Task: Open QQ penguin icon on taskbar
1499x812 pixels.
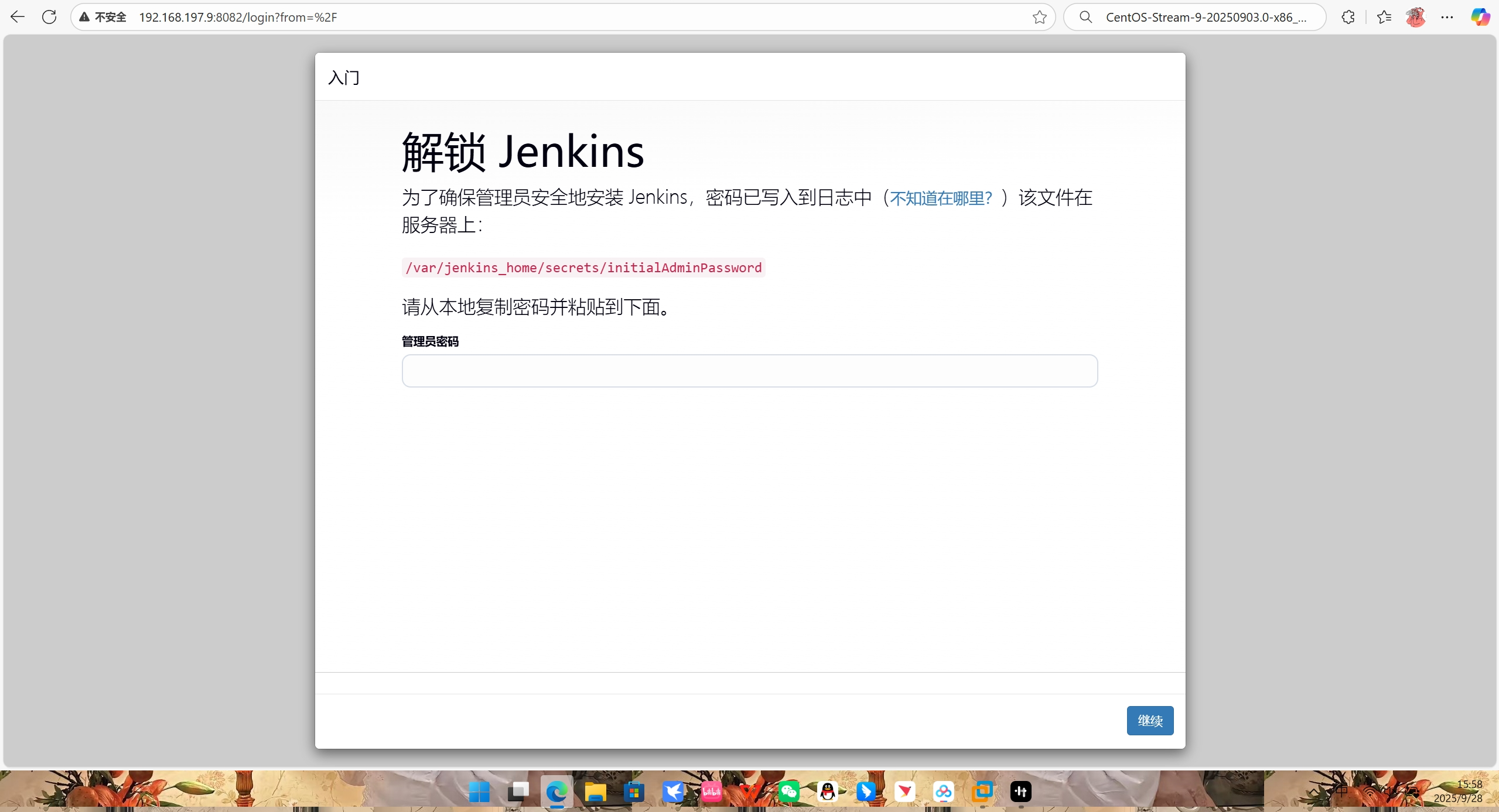Action: tap(827, 792)
